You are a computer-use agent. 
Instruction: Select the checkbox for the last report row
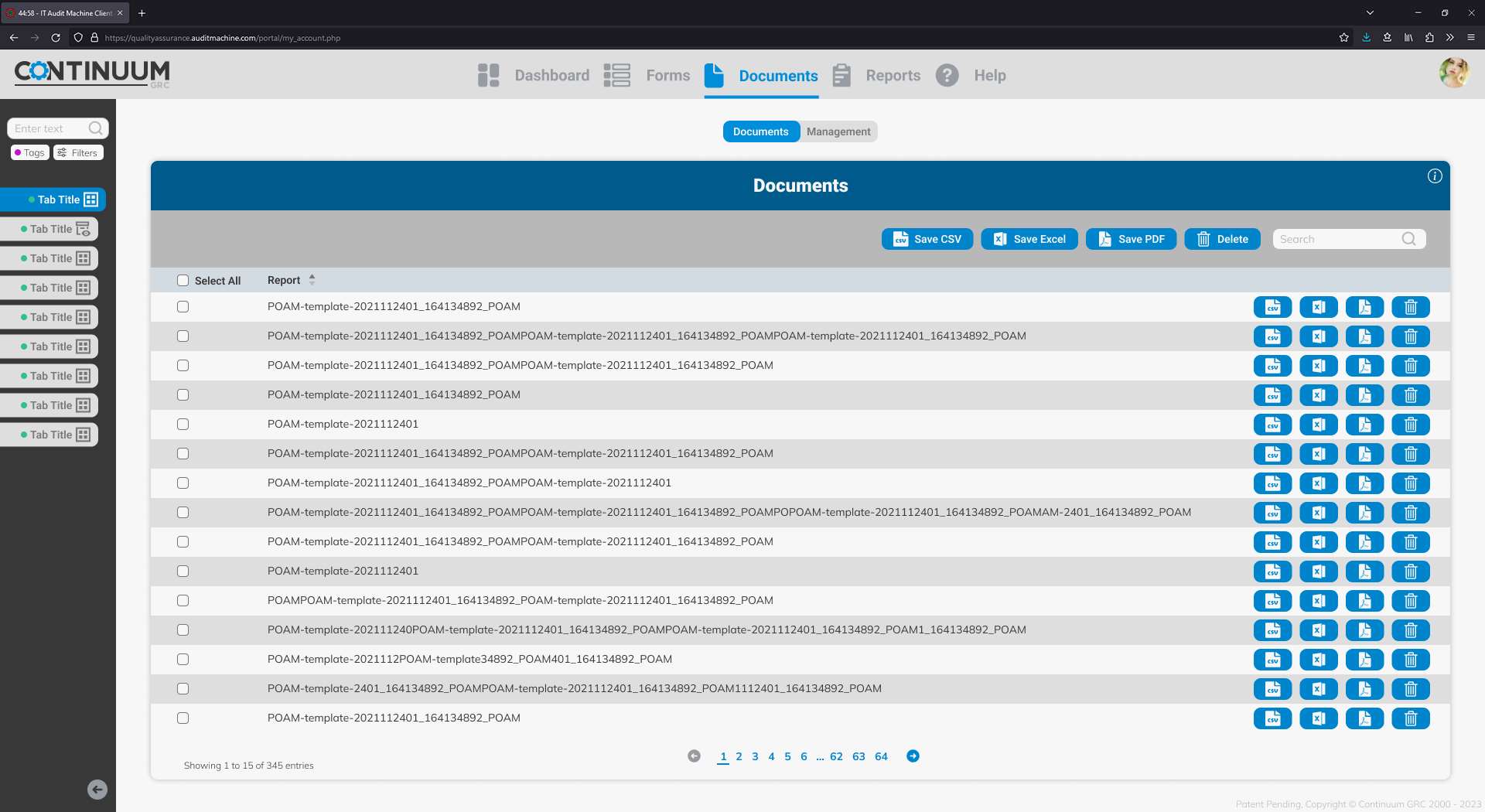pos(183,718)
